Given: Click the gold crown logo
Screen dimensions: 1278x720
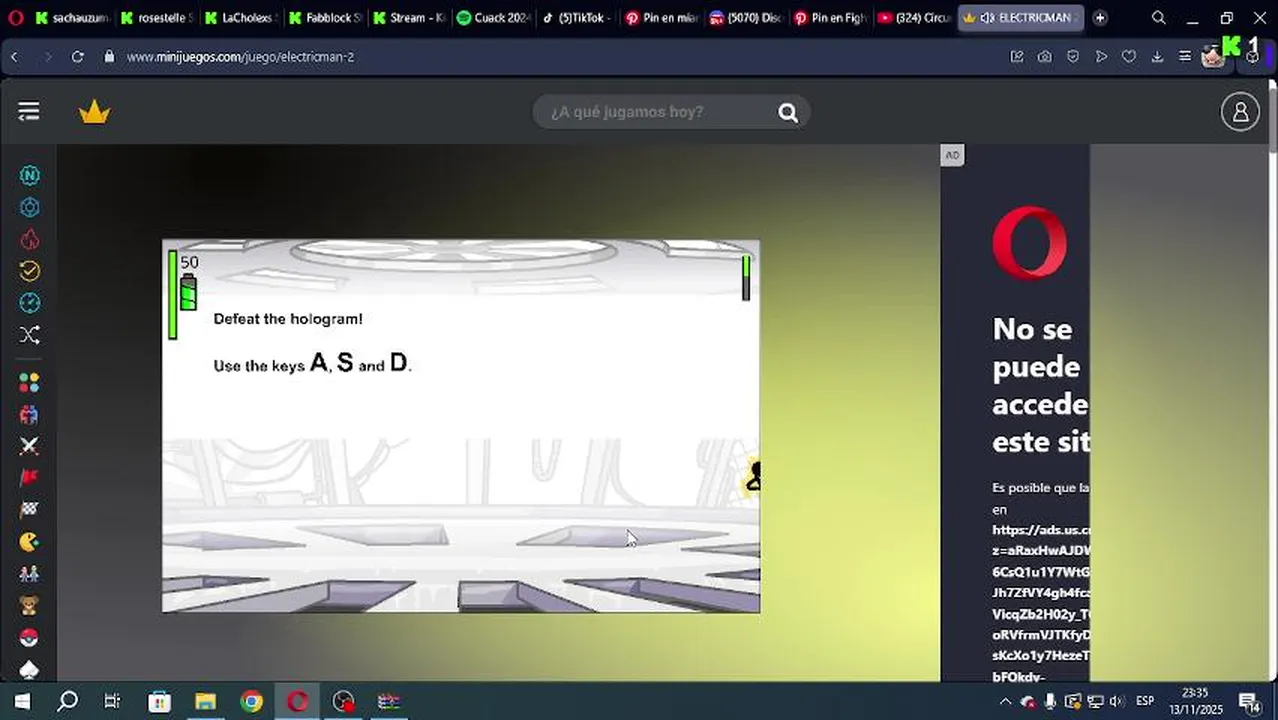Looking at the screenshot, I should pyautogui.click(x=94, y=112).
